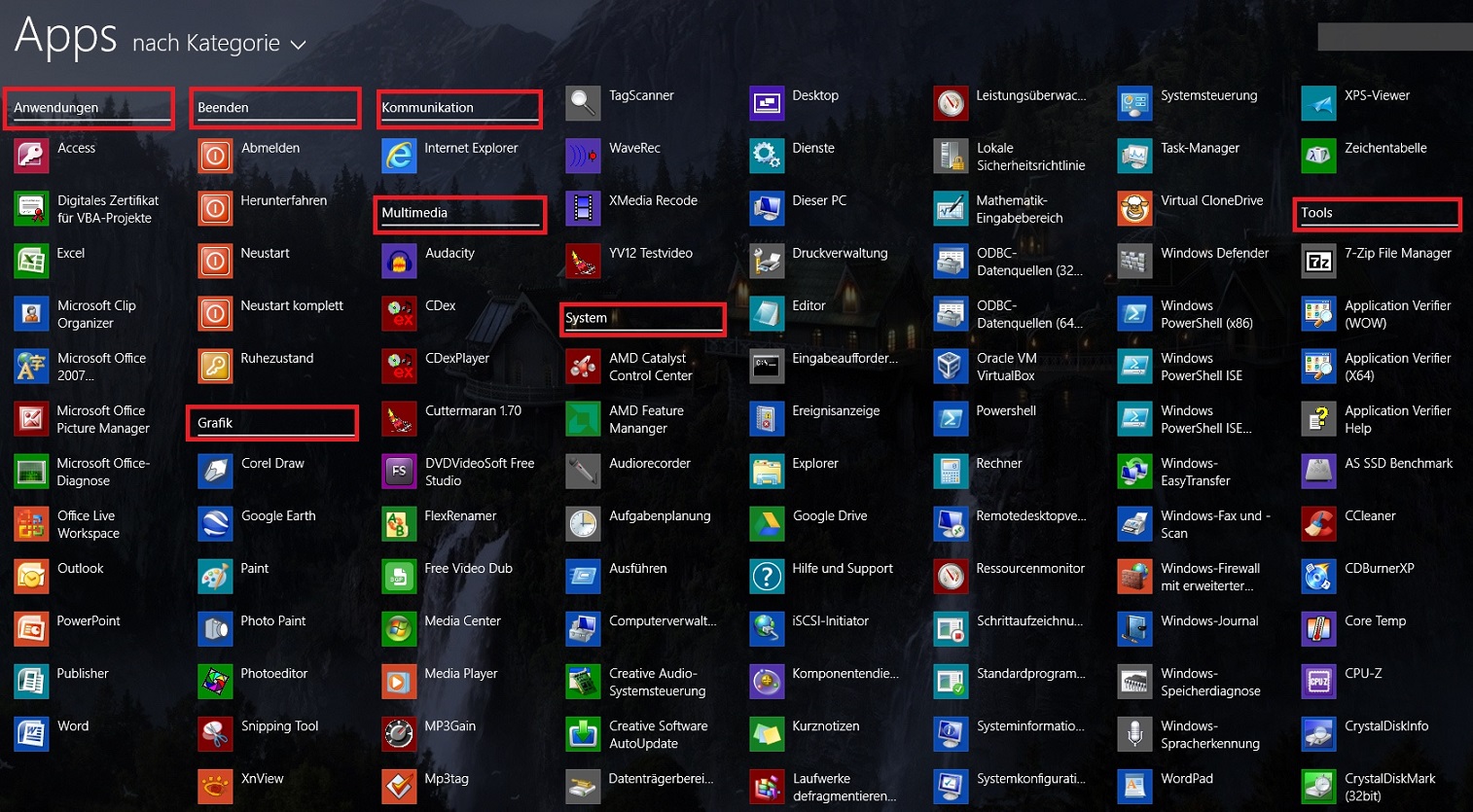Screen dimensions: 1473x812
Task: Click the AS SSD Benchmark label
Action: pyautogui.click(x=1398, y=463)
